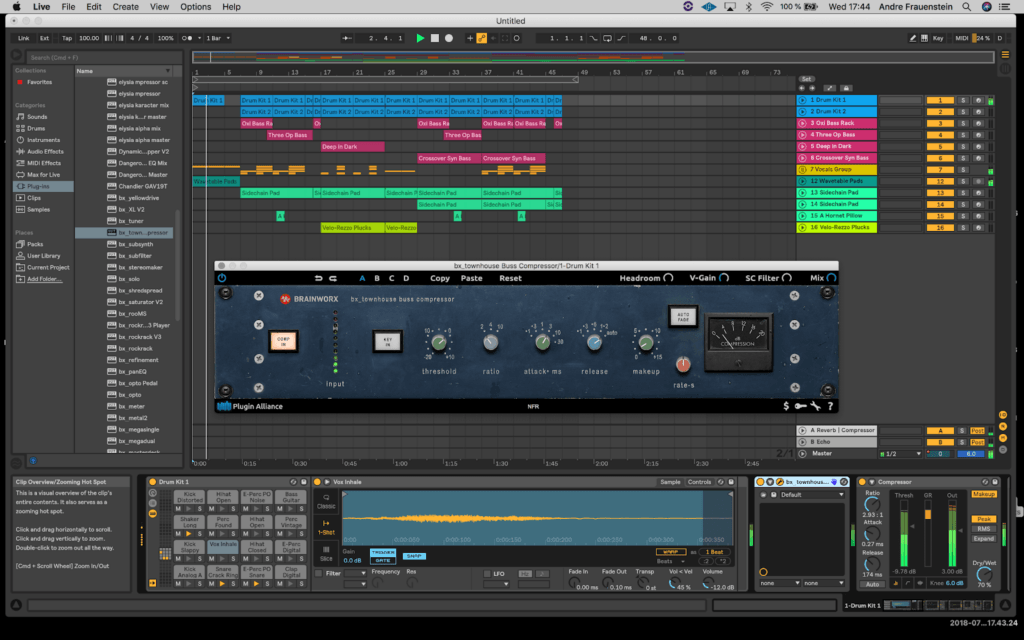The image size is (1024, 640).
Task: Open the first 'none' dropdown on plugin device
Action: [x=780, y=583]
